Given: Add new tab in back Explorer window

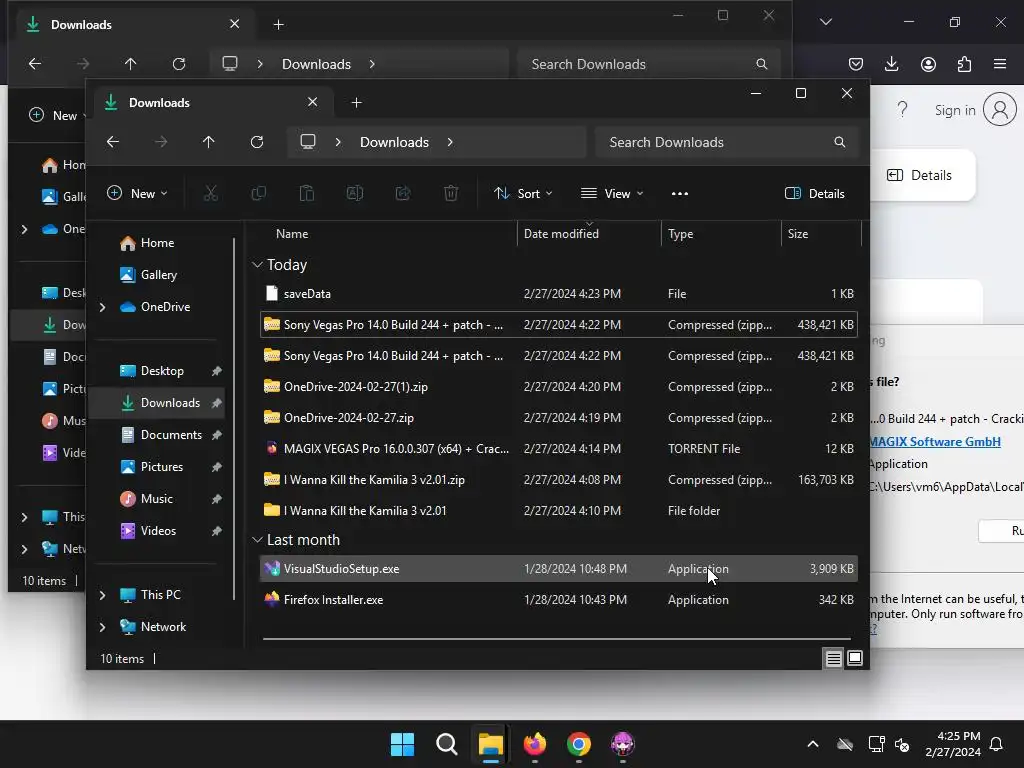Looking at the screenshot, I should pyautogui.click(x=278, y=25).
